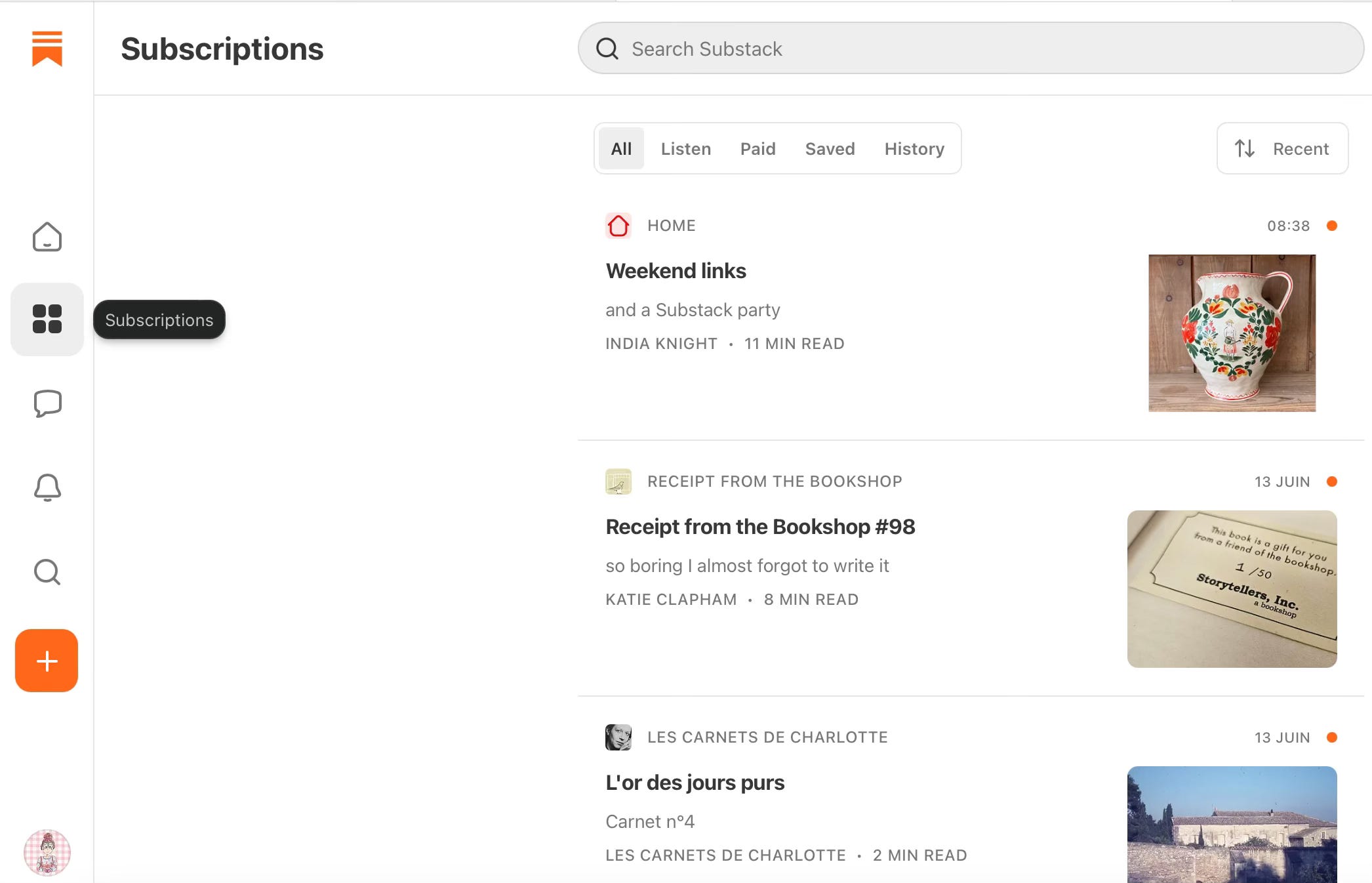Go to Home via sidebar icon
The image size is (1372, 883).
click(47, 237)
